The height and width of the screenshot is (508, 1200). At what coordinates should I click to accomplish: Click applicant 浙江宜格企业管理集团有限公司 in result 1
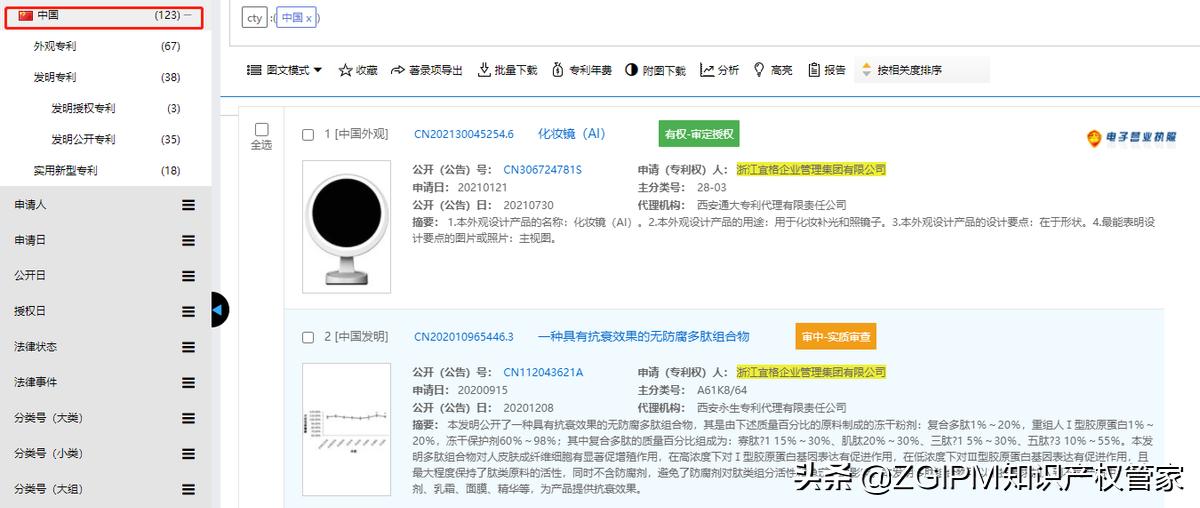(x=811, y=169)
